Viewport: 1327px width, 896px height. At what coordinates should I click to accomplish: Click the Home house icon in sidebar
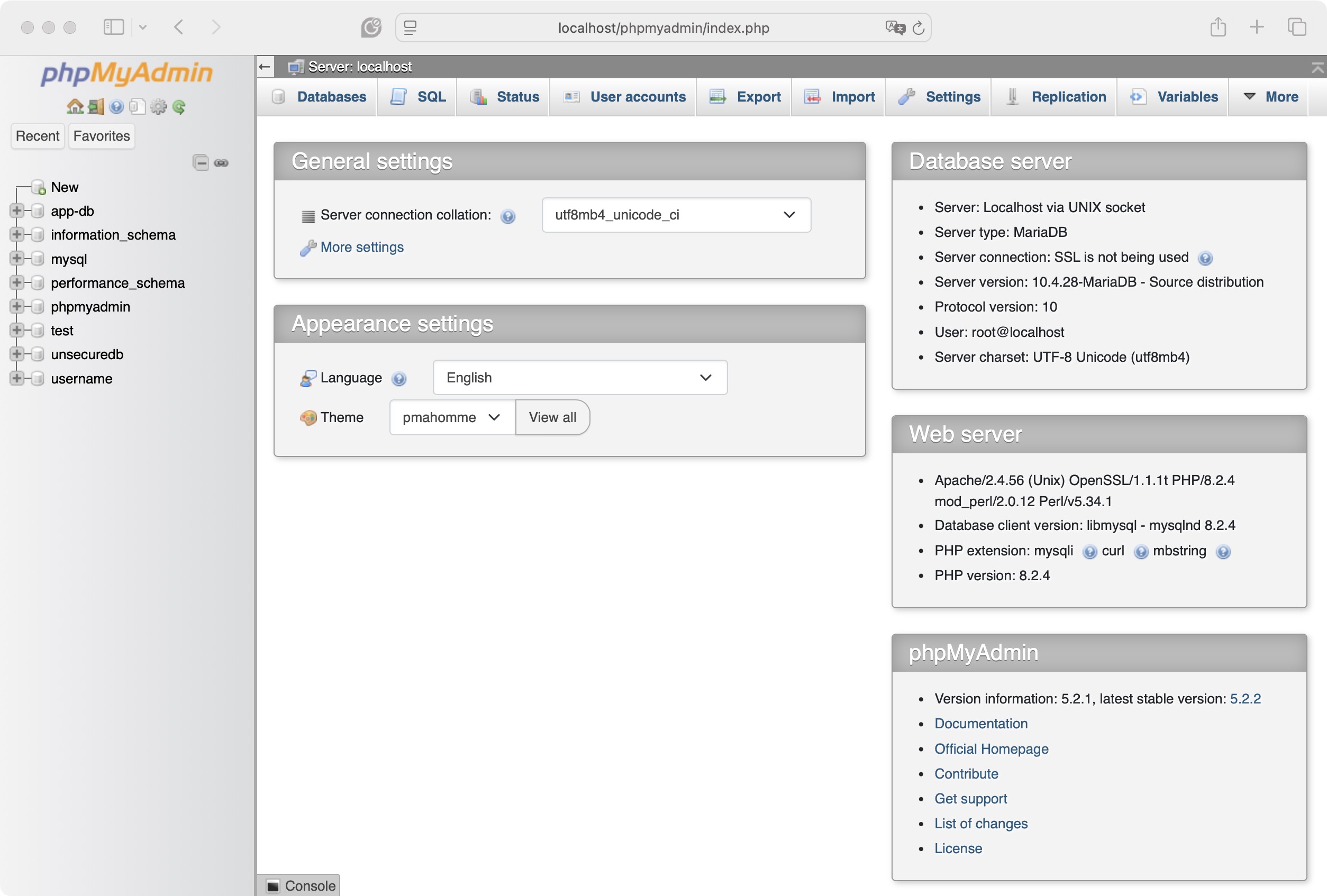click(75, 107)
